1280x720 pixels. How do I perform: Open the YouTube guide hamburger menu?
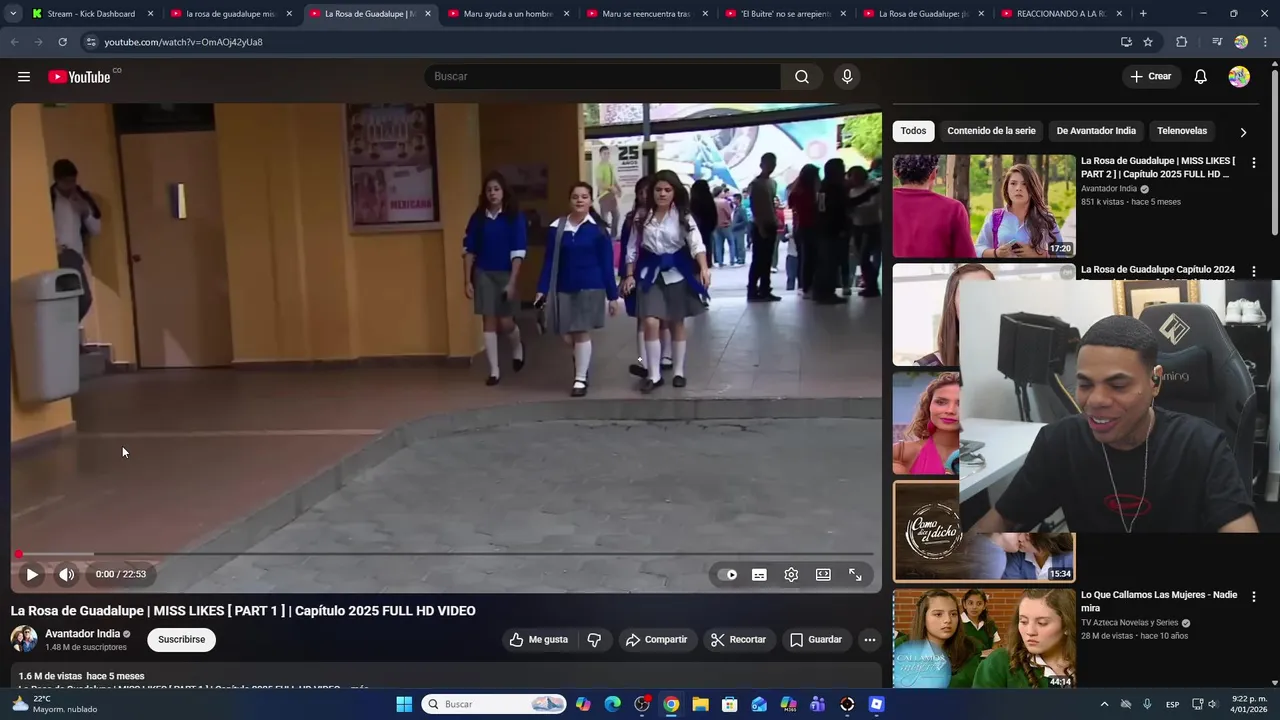point(24,77)
